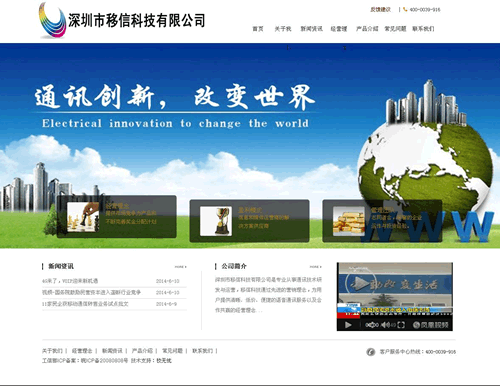Image resolution: width=500 pixels, height=386 pixels.
Task: Click the phone icon beside 400 number
Action: tap(405, 10)
